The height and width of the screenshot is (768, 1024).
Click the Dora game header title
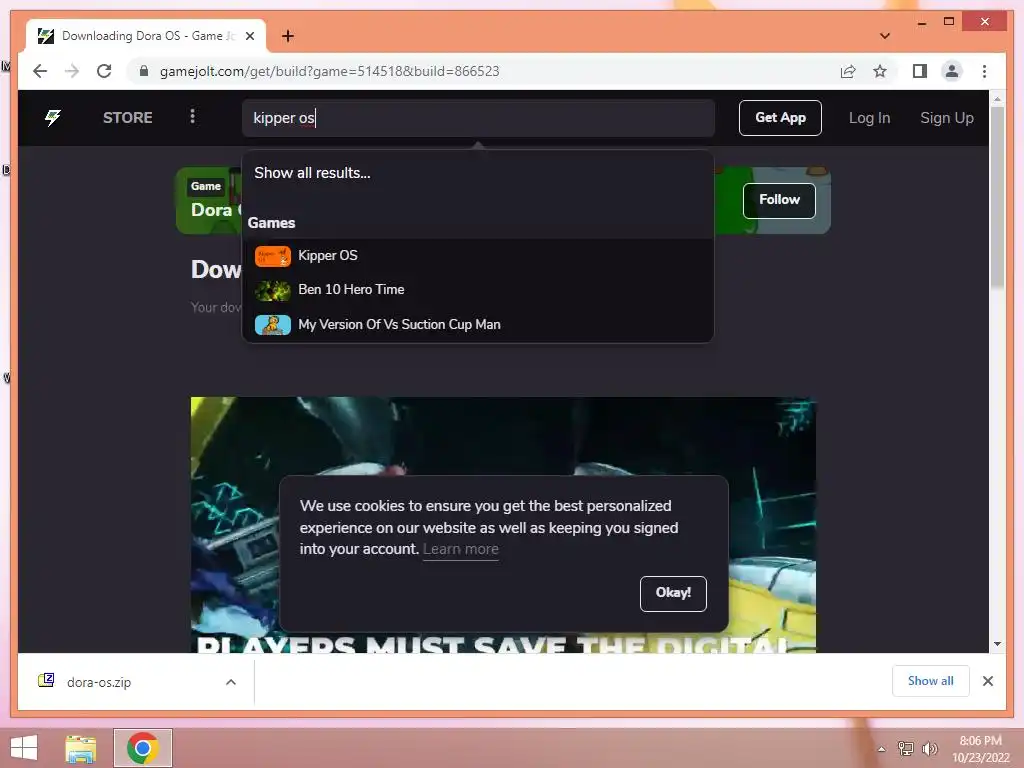click(216, 210)
